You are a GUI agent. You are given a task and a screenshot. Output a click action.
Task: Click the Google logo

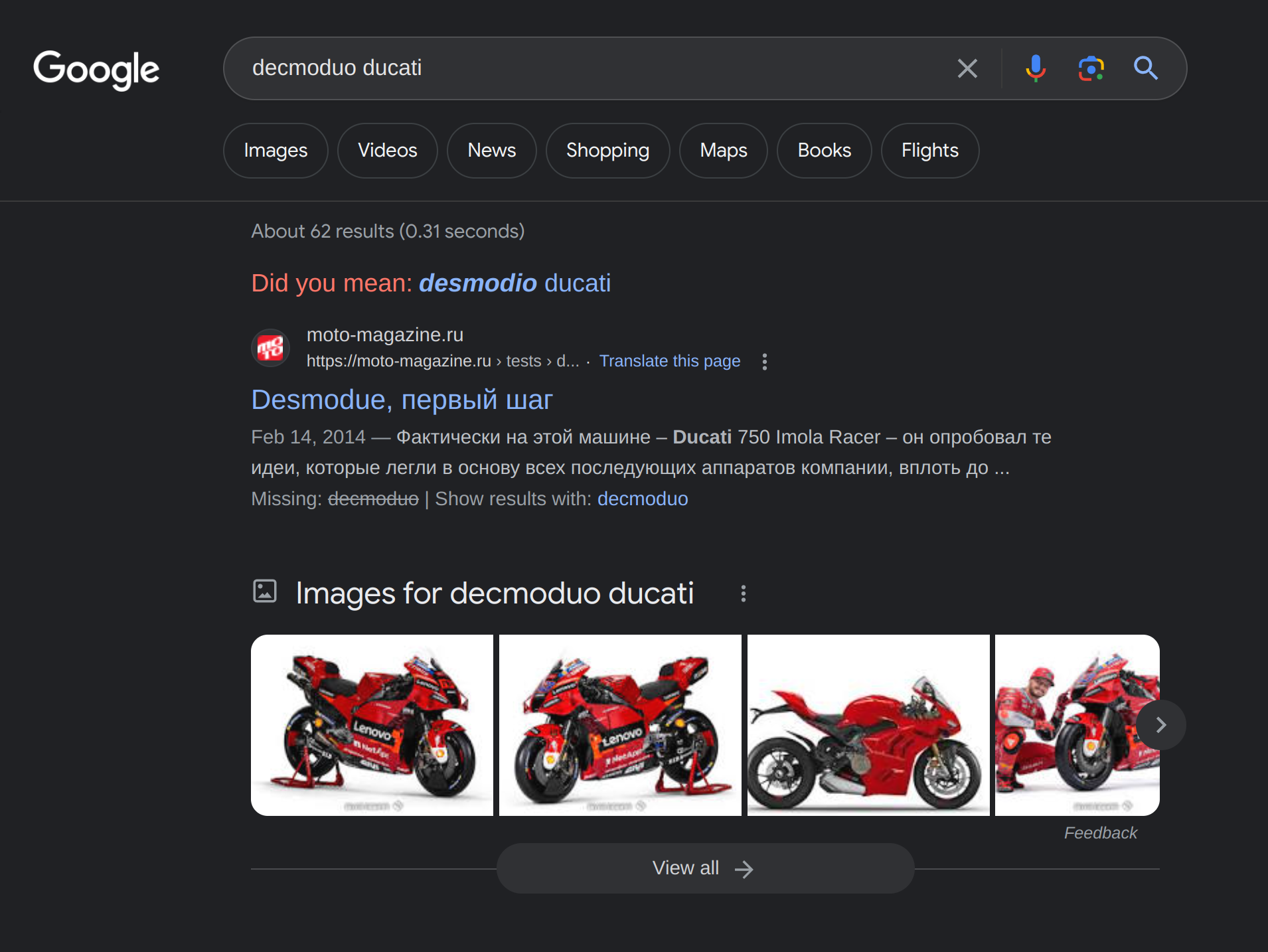96,69
